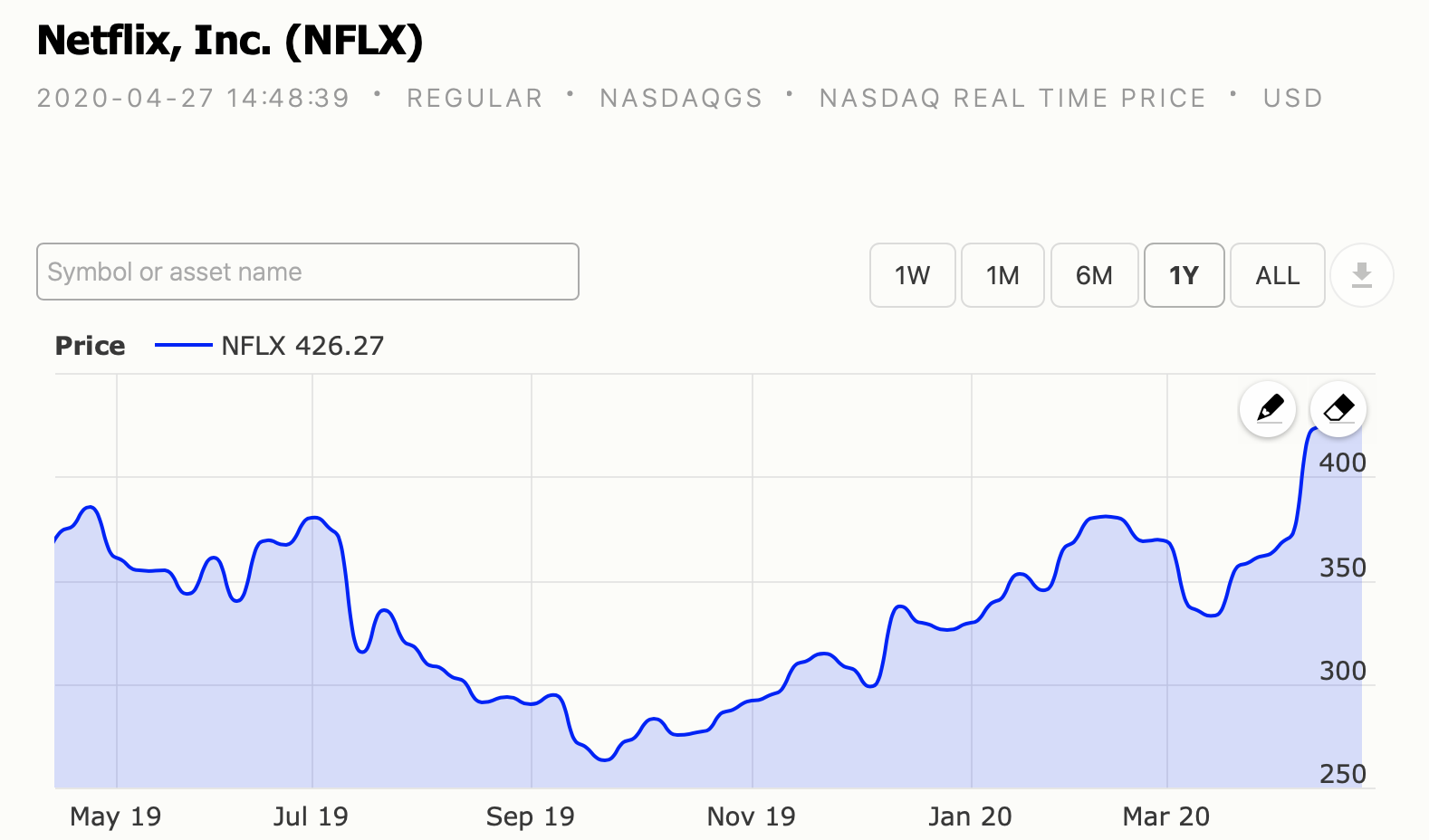This screenshot has height=840, width=1429.
Task: Show ALL price history
Action: (1278, 275)
